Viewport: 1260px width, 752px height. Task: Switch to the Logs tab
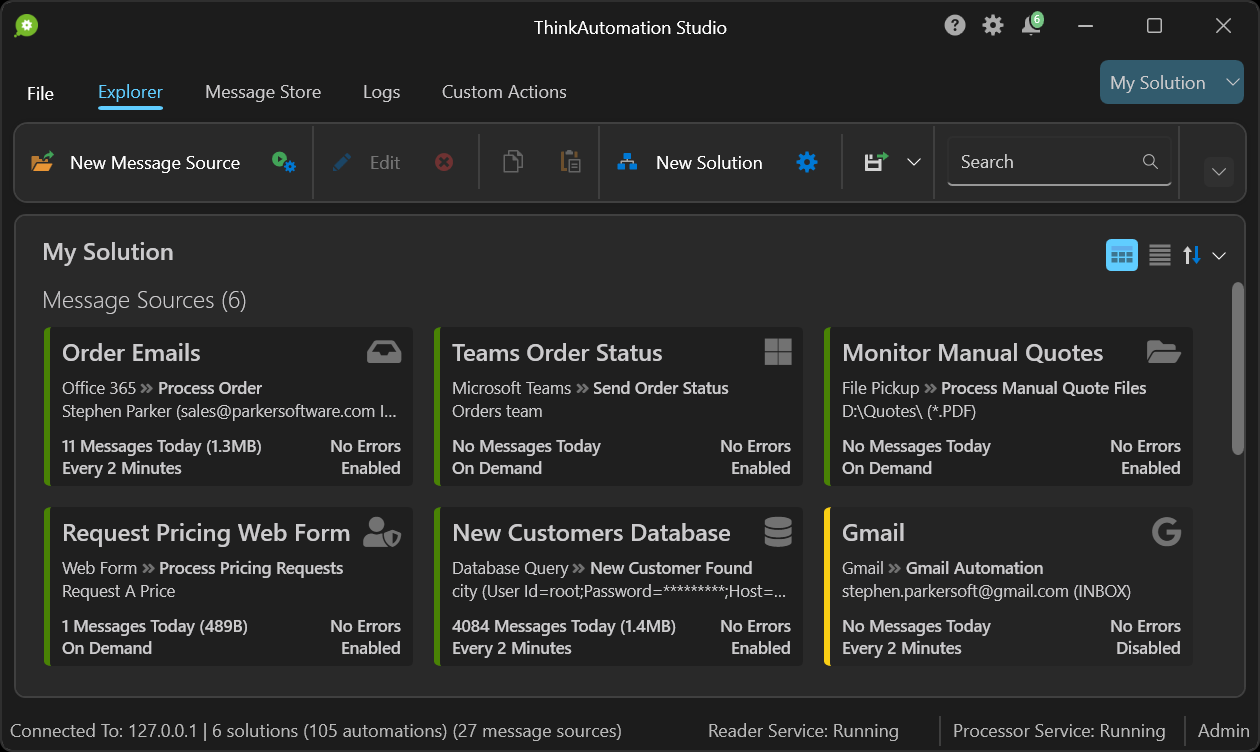pos(382,92)
